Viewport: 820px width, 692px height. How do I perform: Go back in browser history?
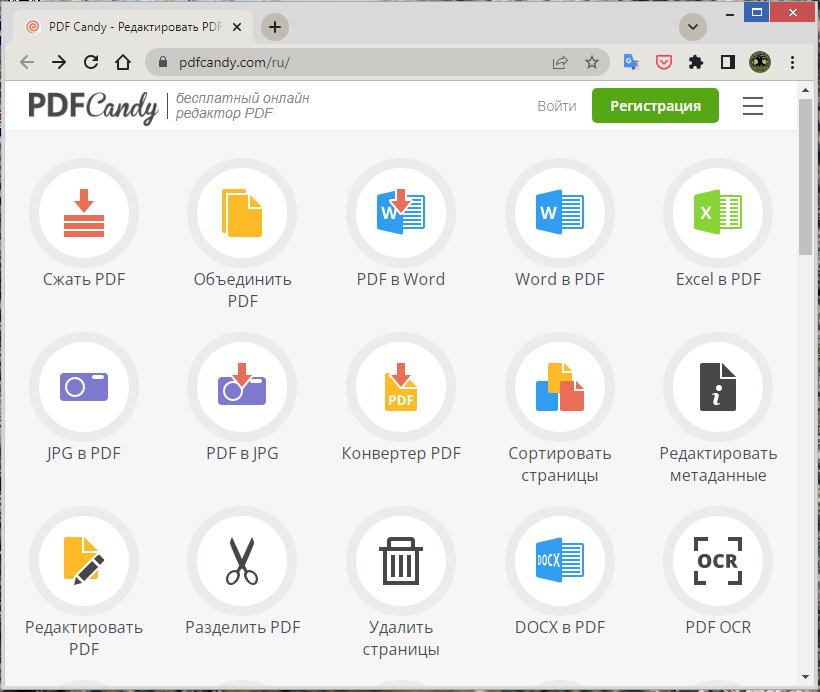pos(27,62)
